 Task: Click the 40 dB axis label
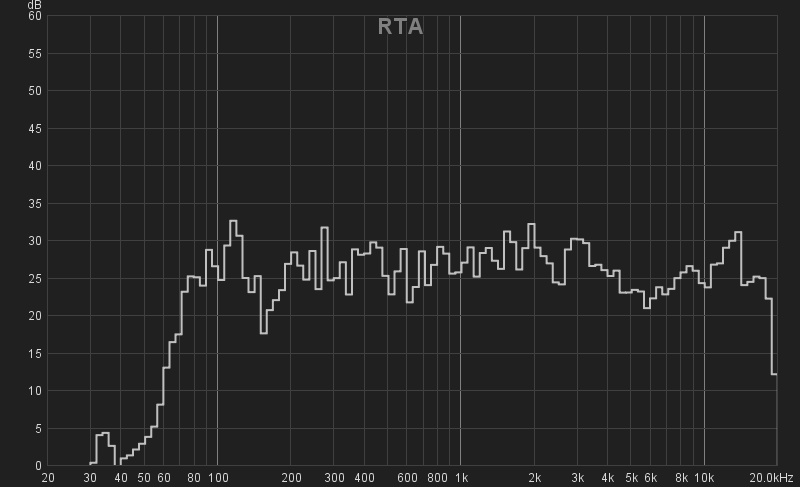(35, 166)
